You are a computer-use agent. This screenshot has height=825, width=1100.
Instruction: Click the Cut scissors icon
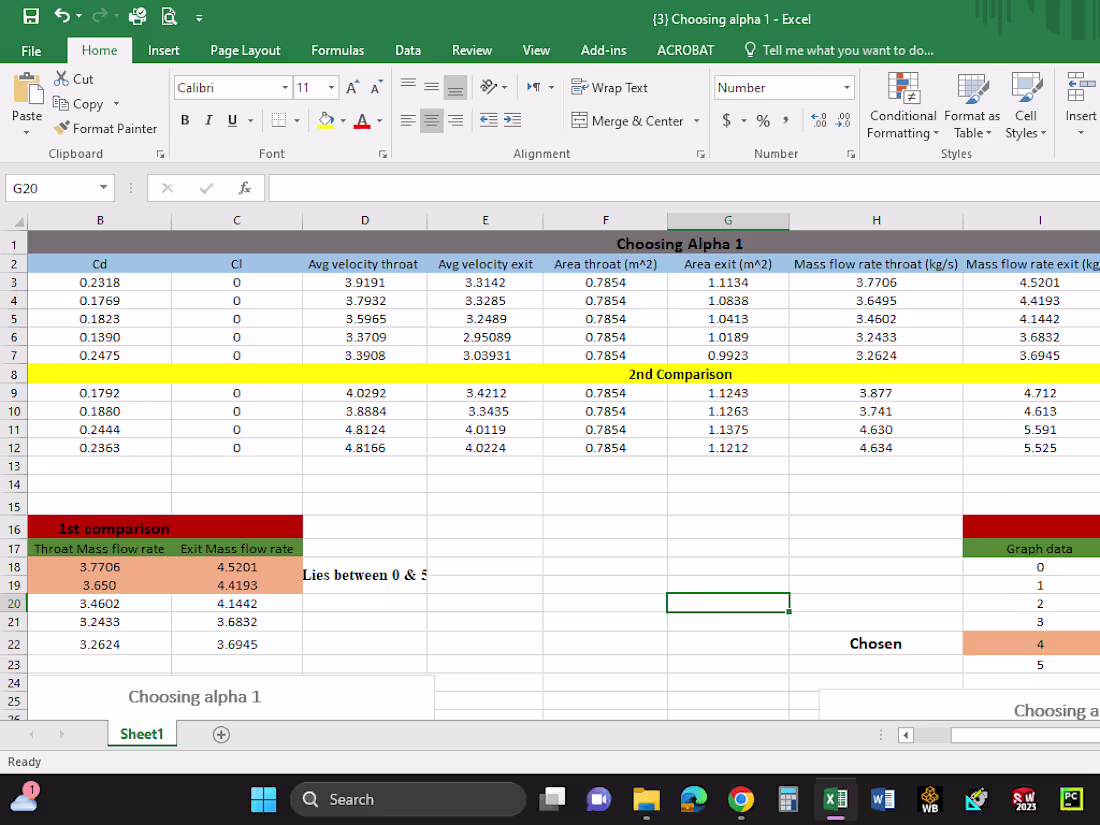(x=62, y=79)
